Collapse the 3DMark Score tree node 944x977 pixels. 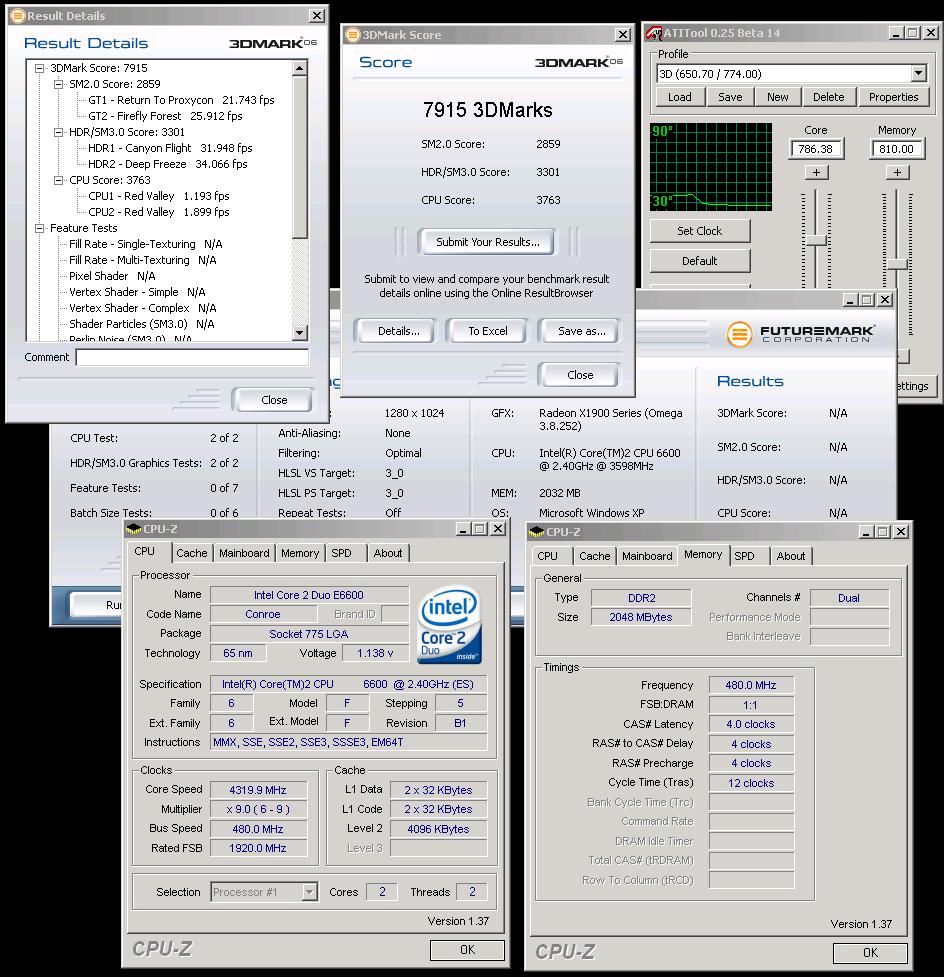(39, 69)
